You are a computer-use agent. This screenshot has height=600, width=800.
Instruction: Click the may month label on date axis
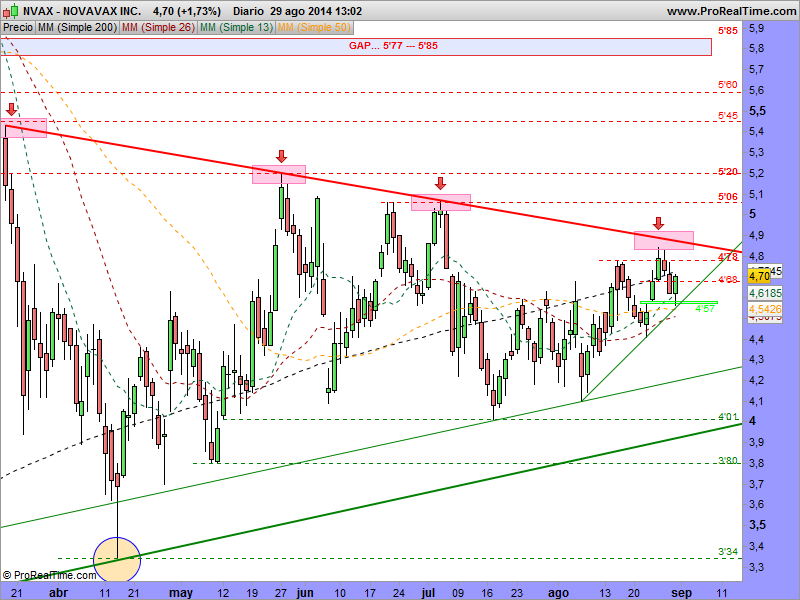pyautogui.click(x=181, y=593)
